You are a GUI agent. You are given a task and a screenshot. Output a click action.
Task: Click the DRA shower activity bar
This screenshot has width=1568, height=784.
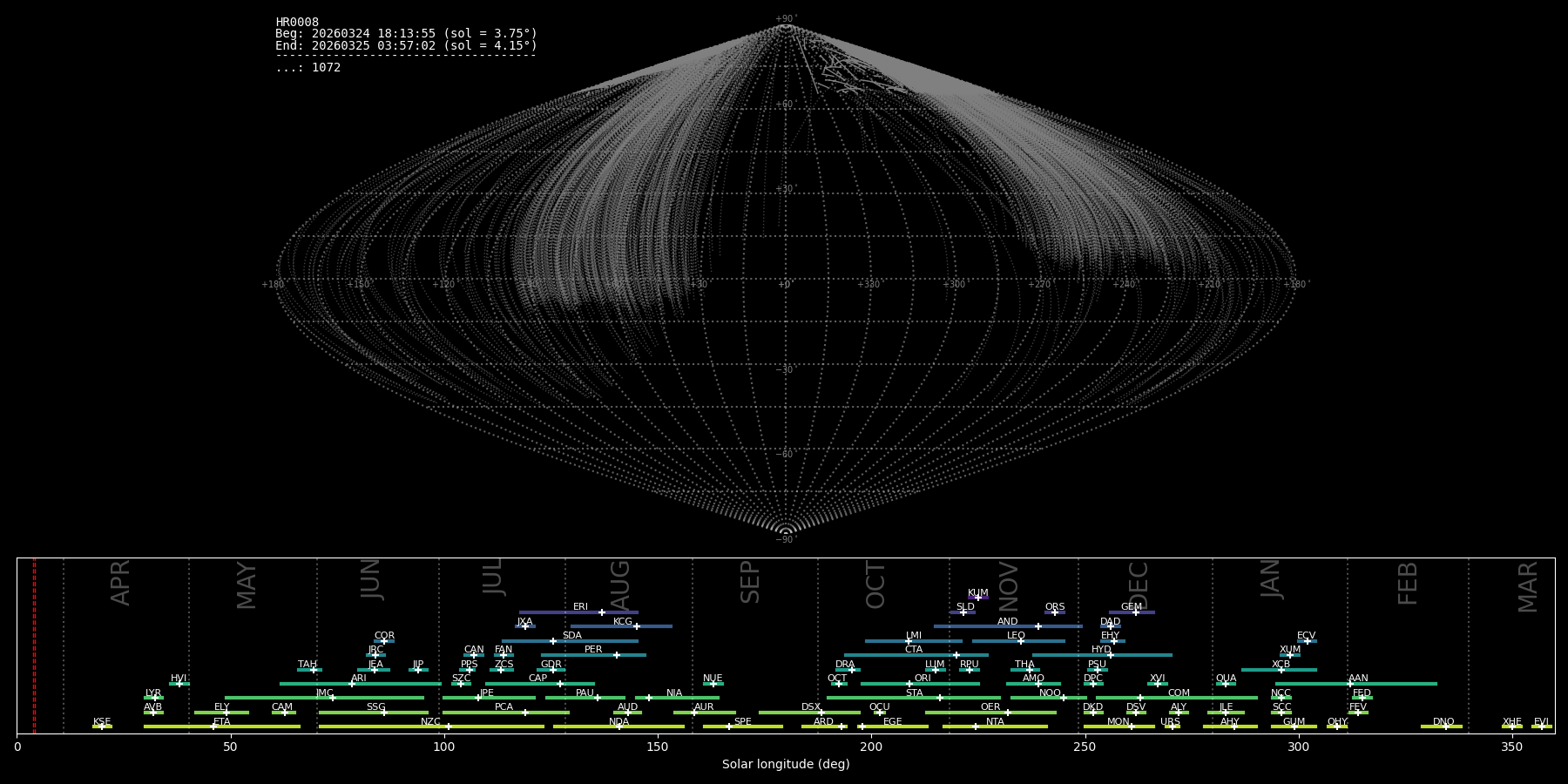pos(848,670)
